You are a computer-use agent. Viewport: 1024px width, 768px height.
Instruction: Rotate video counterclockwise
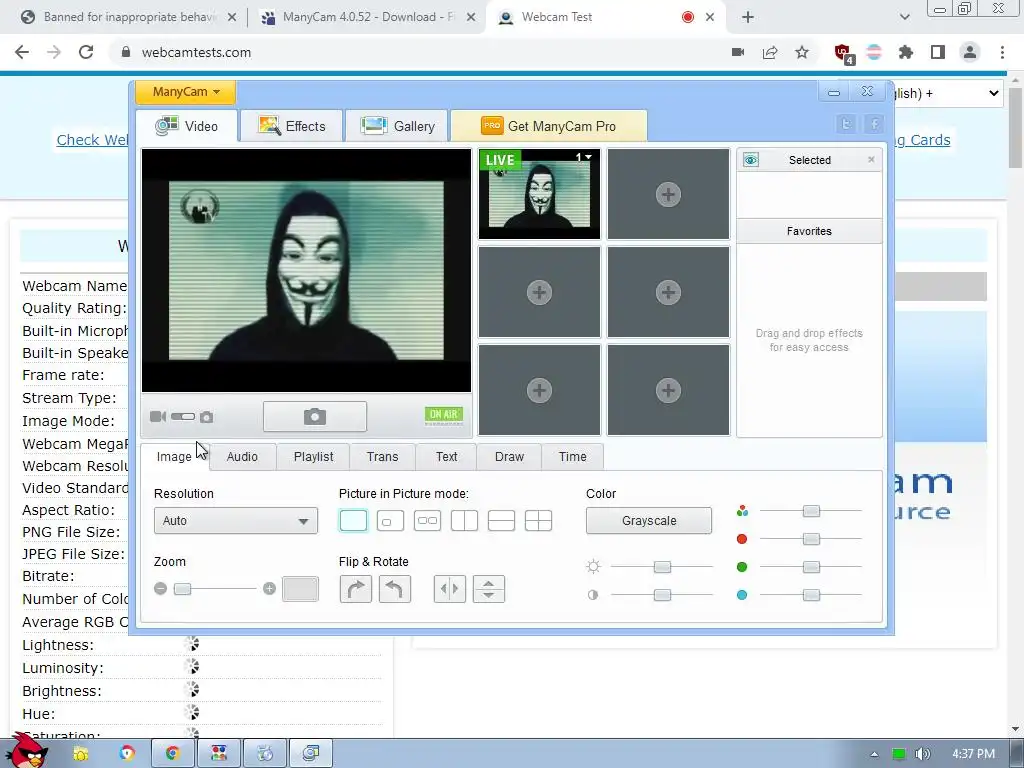[394, 589]
